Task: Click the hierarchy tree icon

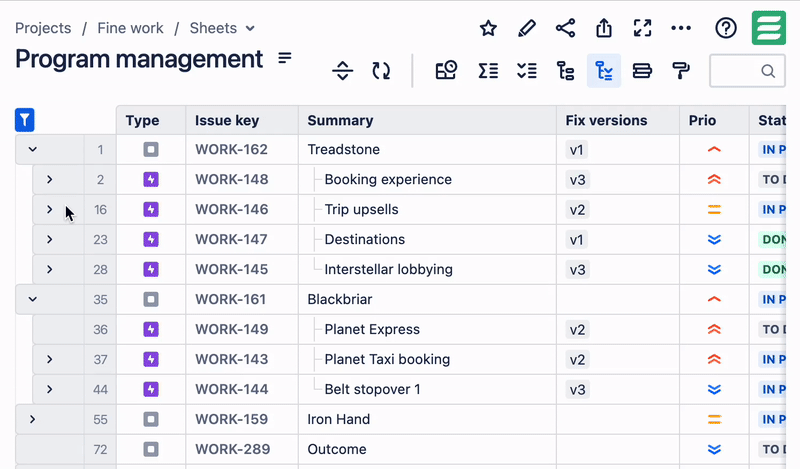Action: (565, 70)
